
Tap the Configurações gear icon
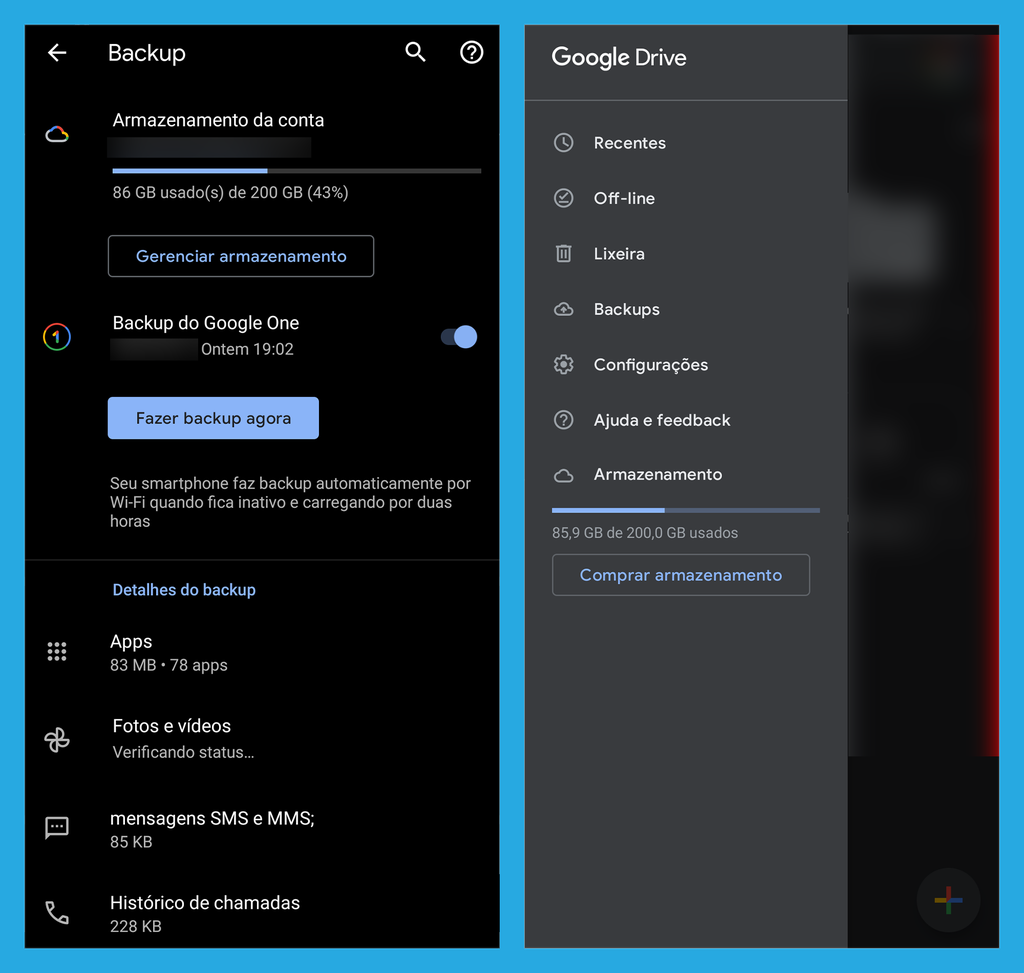[x=564, y=364]
